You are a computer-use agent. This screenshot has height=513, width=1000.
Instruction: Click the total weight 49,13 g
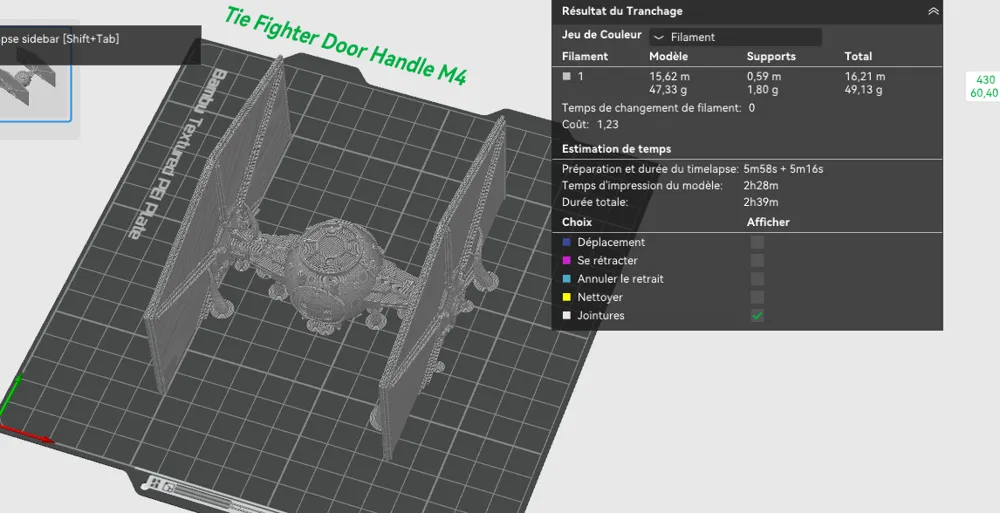pyautogui.click(x=864, y=90)
